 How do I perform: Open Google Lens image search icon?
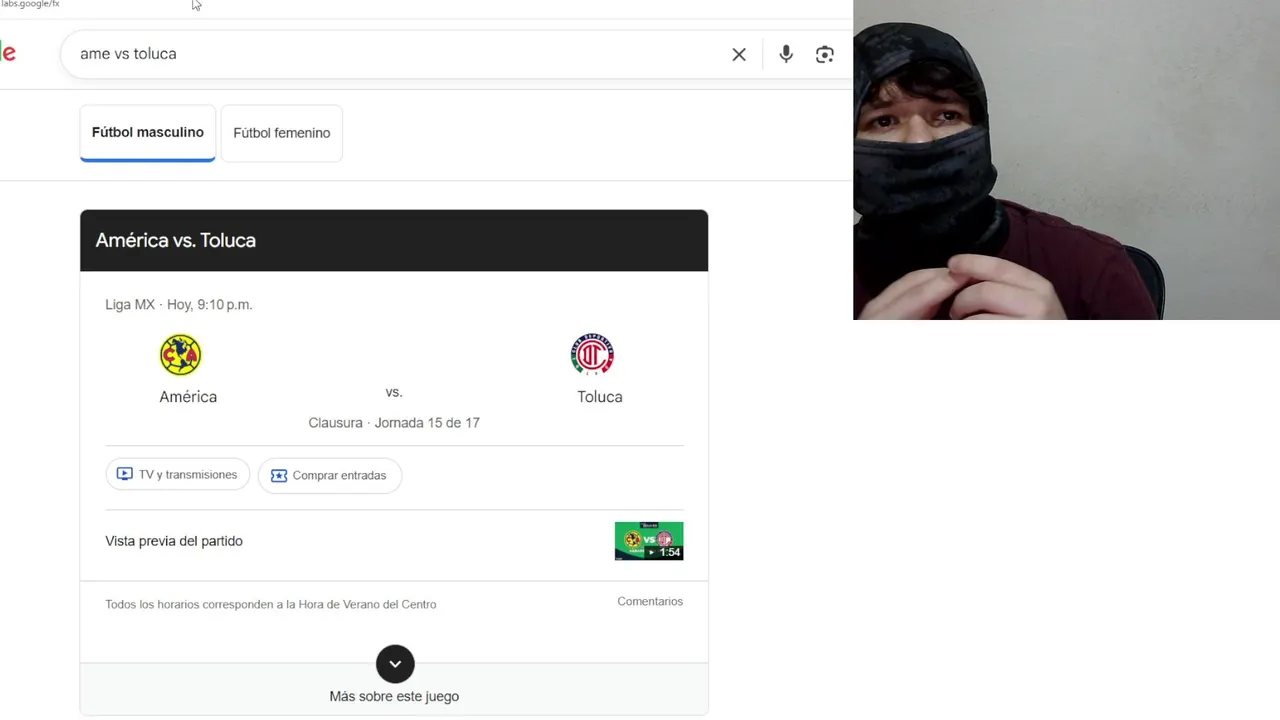point(825,54)
